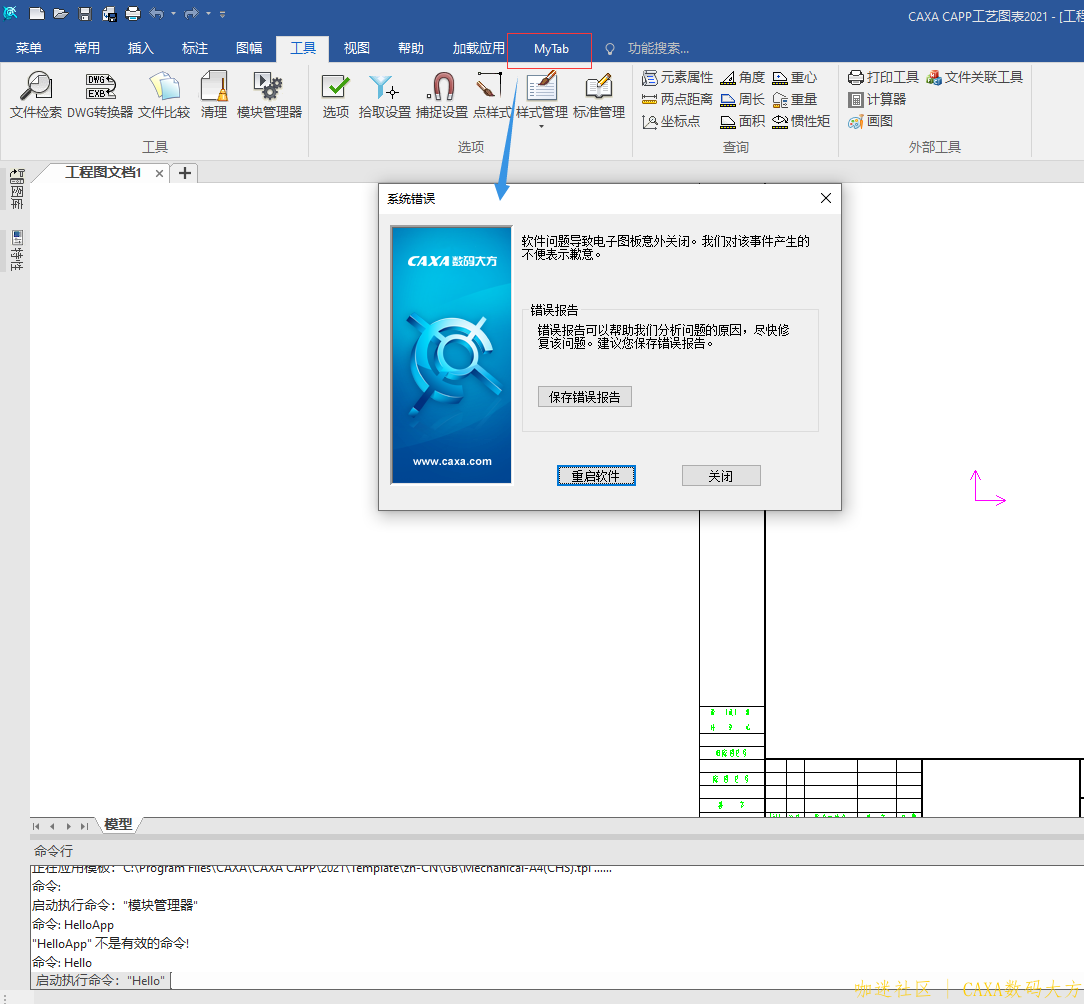Click 保存错误报告 button
This screenshot has width=1084, height=1004.
click(x=585, y=397)
